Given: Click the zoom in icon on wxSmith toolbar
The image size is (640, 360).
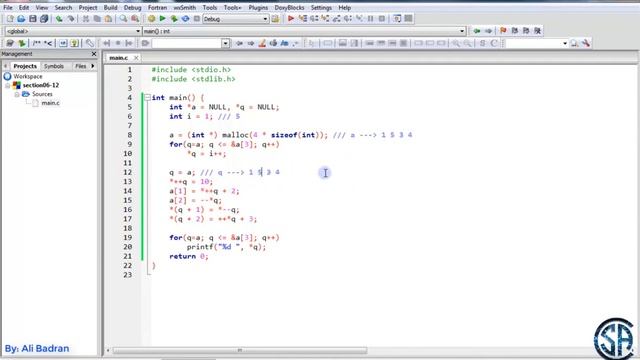Looking at the screenshot, I should [x=456, y=43].
